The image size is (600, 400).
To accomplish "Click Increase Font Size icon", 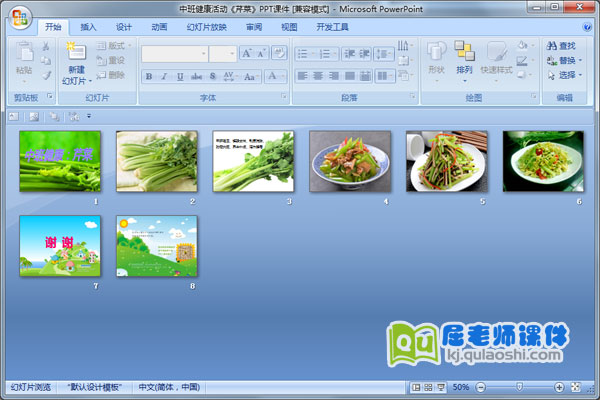I will [x=247, y=53].
